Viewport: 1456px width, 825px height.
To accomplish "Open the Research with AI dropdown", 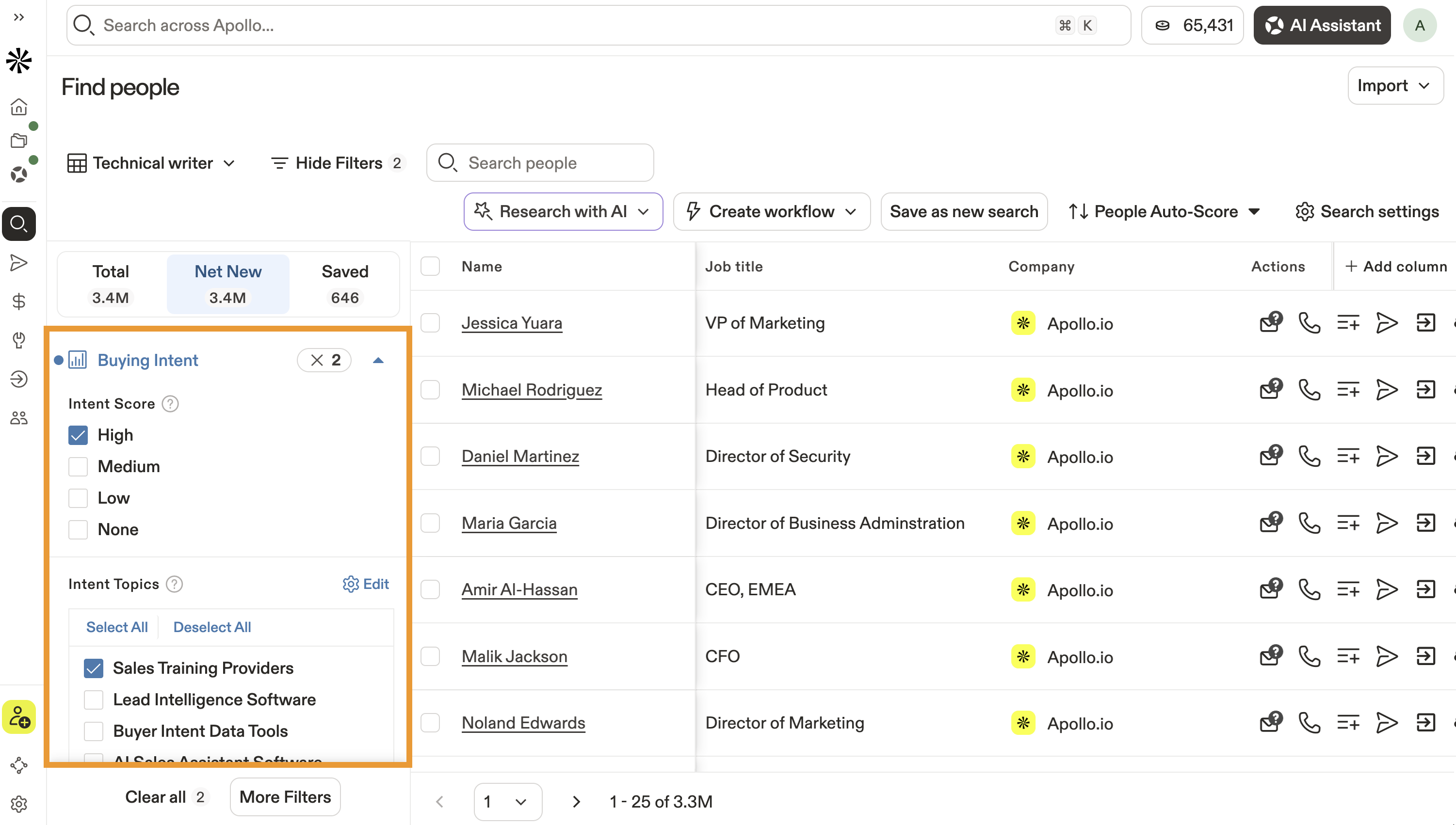I will pos(563,211).
